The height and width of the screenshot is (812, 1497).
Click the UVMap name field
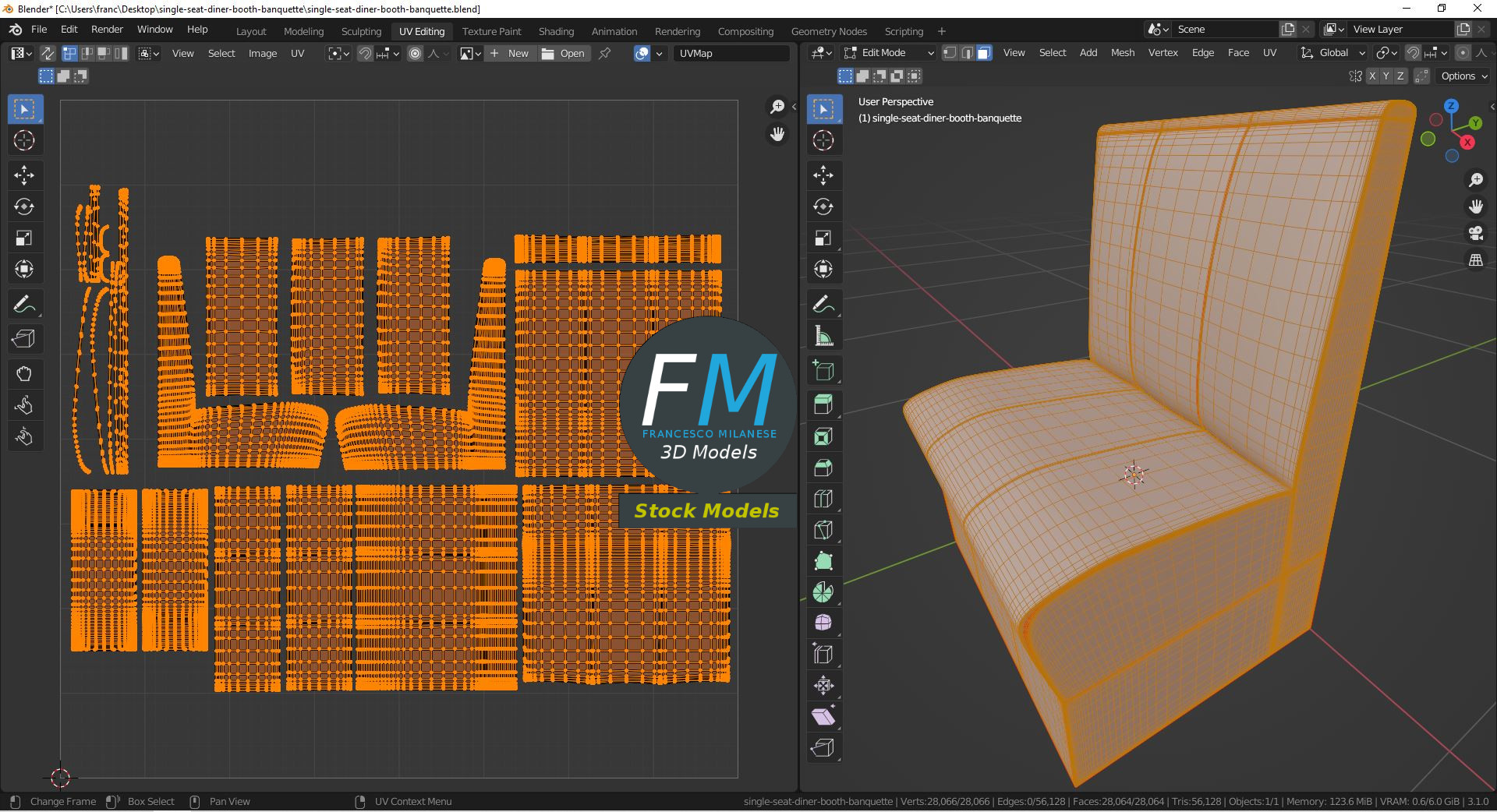(731, 53)
